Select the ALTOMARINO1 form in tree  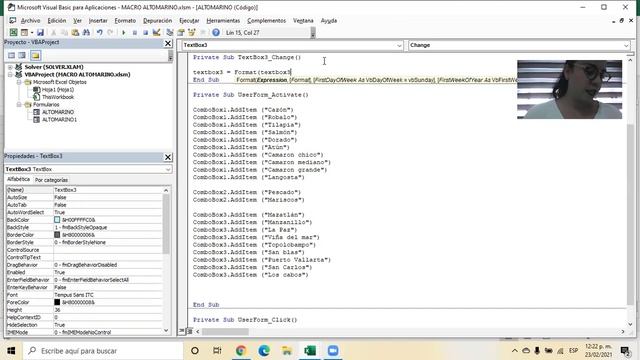click(x=60, y=120)
